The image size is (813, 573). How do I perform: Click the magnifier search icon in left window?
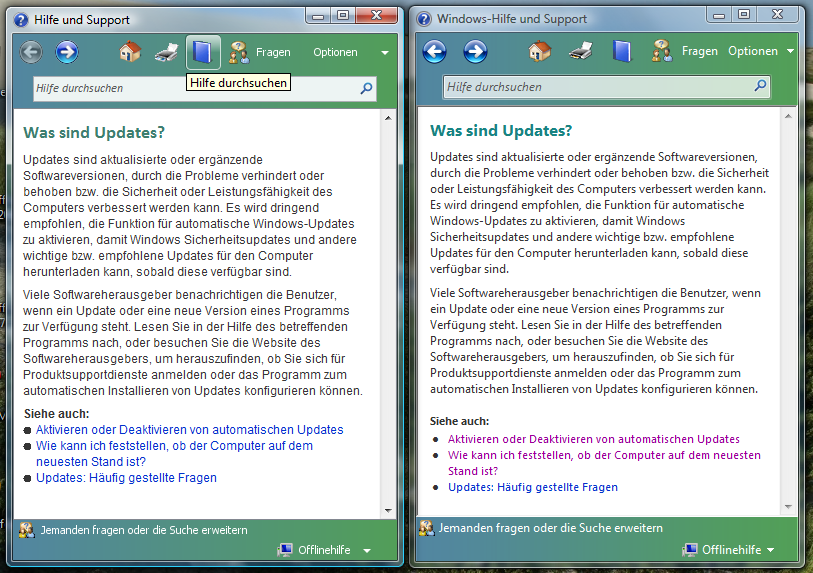pos(367,89)
